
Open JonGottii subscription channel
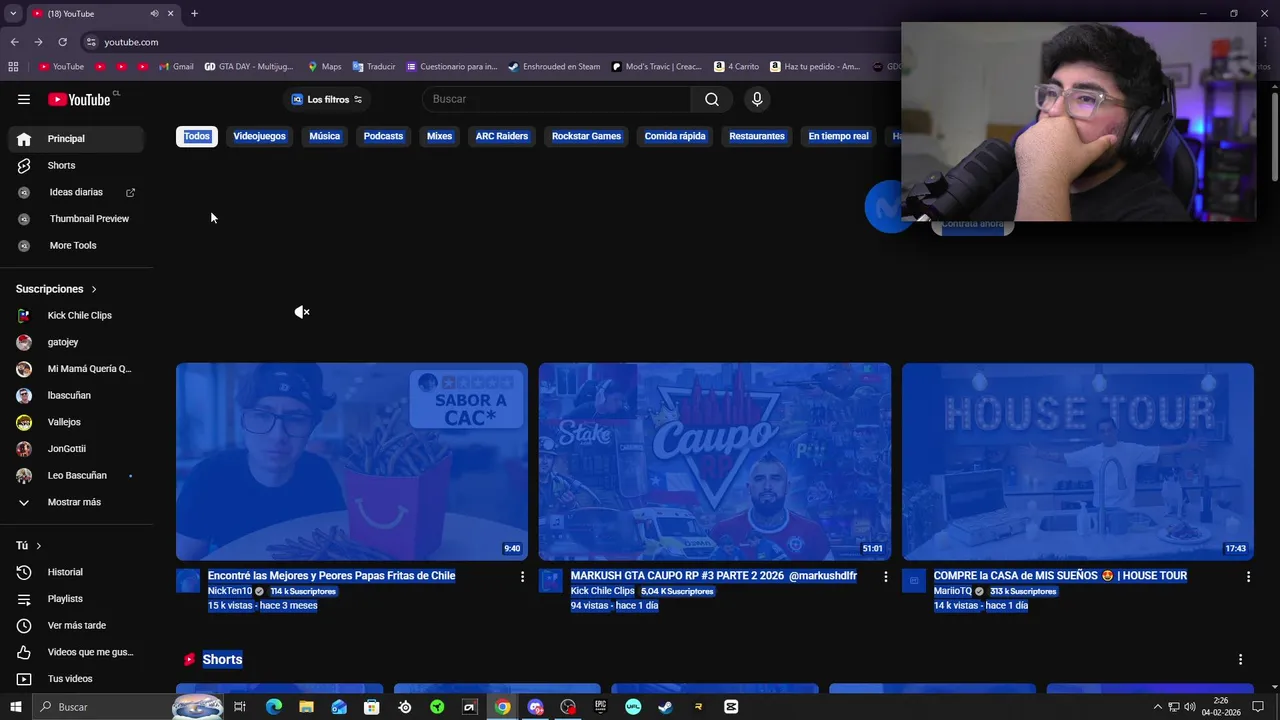[76, 449]
